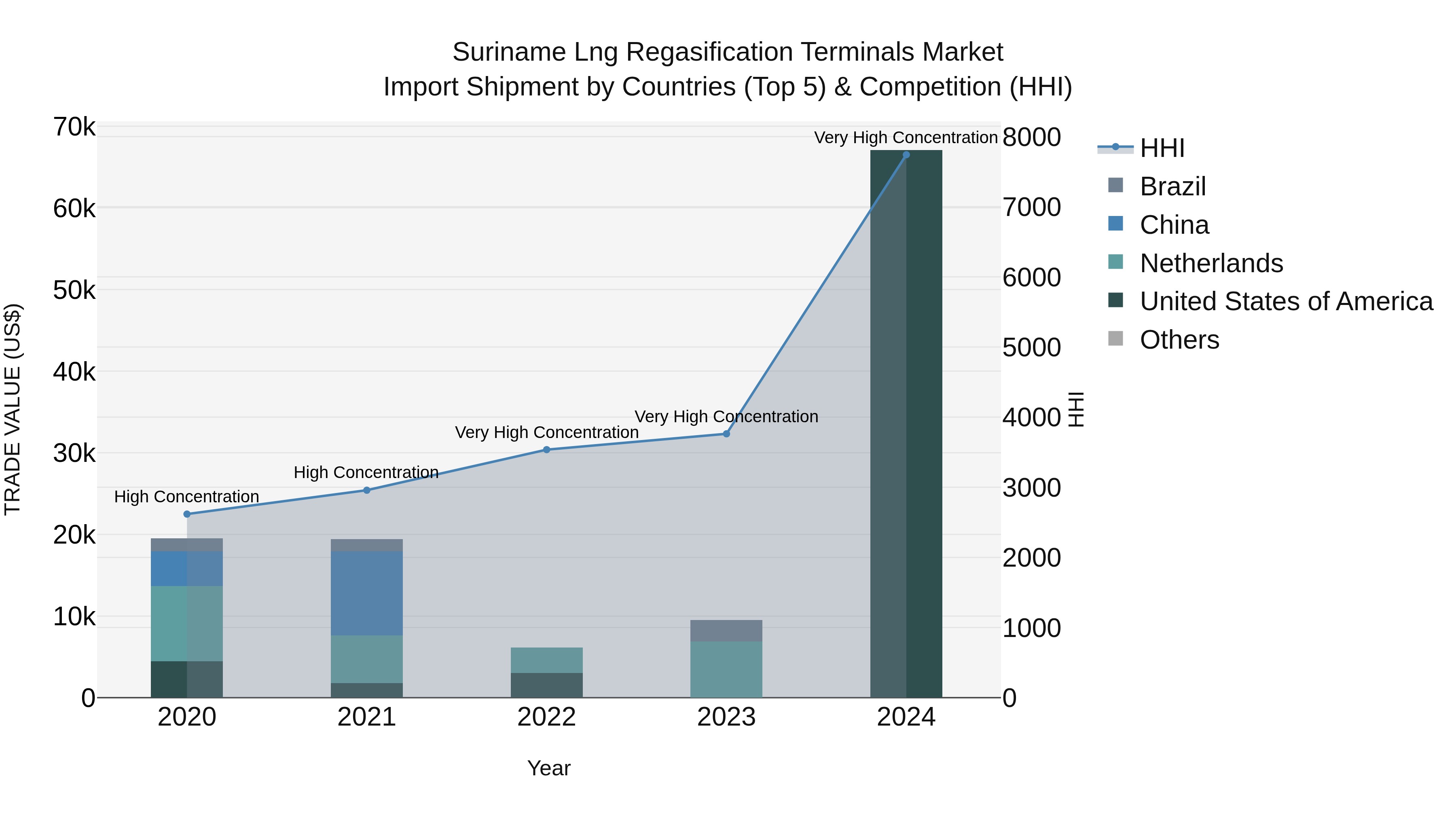Click the 2022 United States bar segment
The image size is (1456, 819).
point(546,685)
